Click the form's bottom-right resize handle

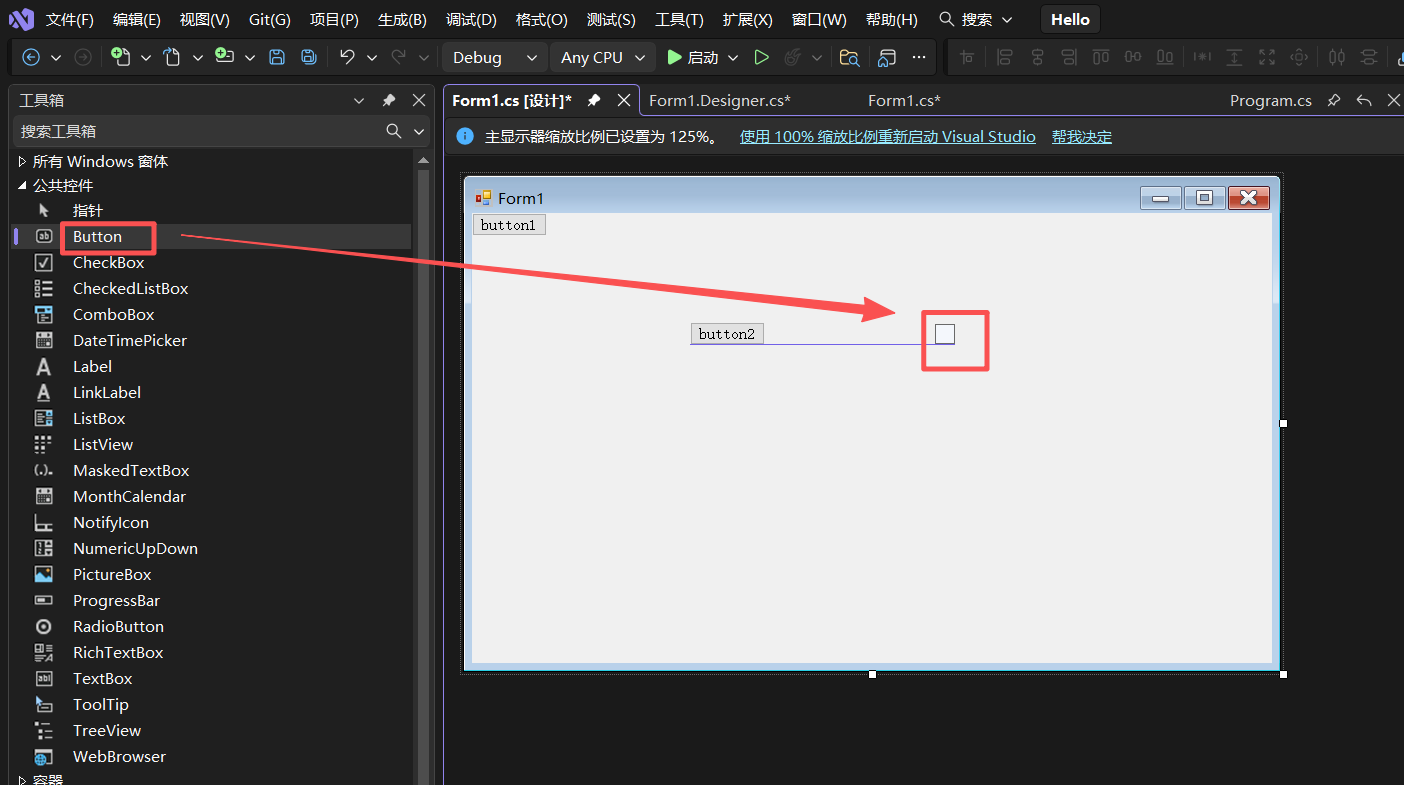[1283, 674]
